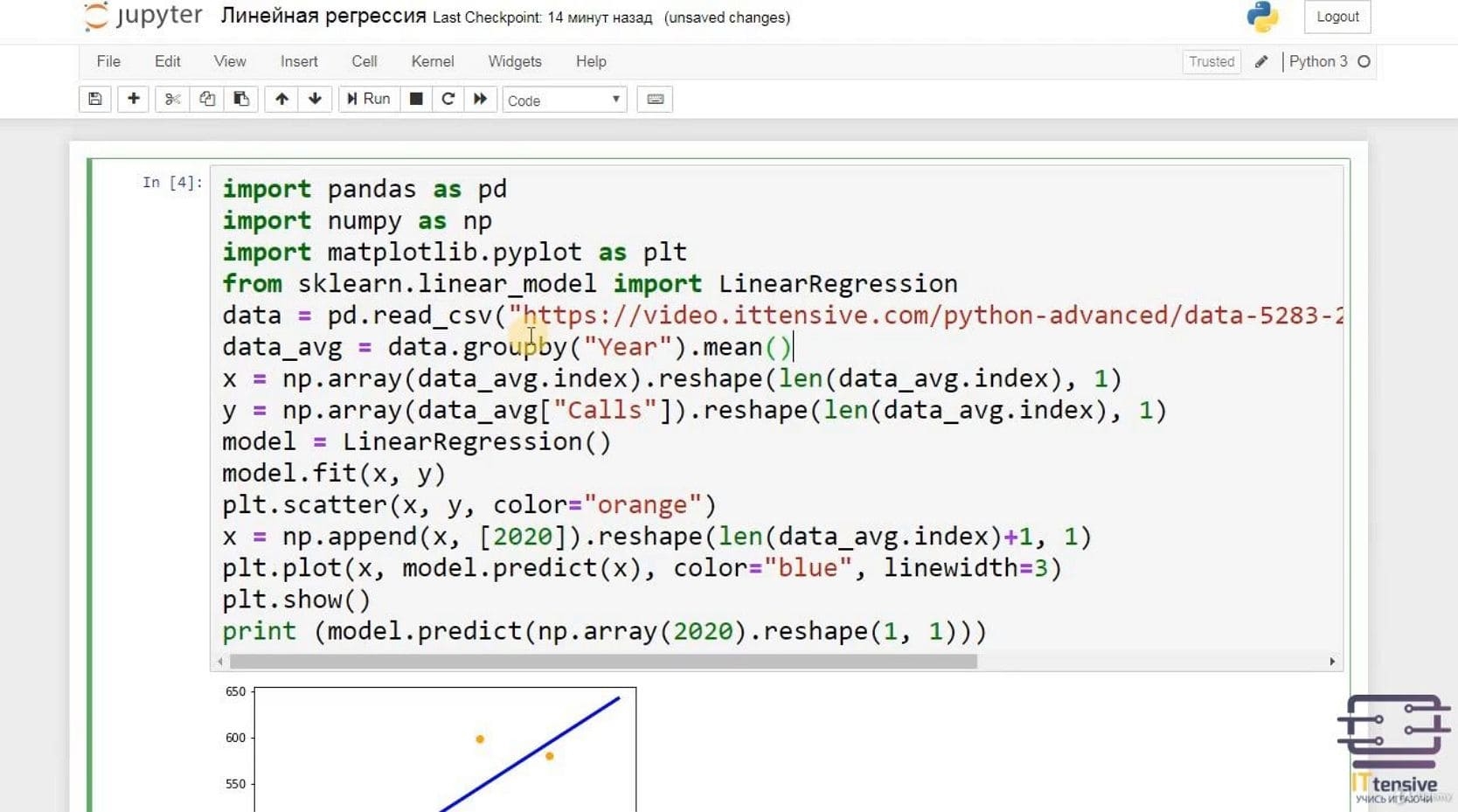The image size is (1458, 812).
Task: Click the 'model = LinearRegression()' line
Action: pyautogui.click(x=417, y=441)
